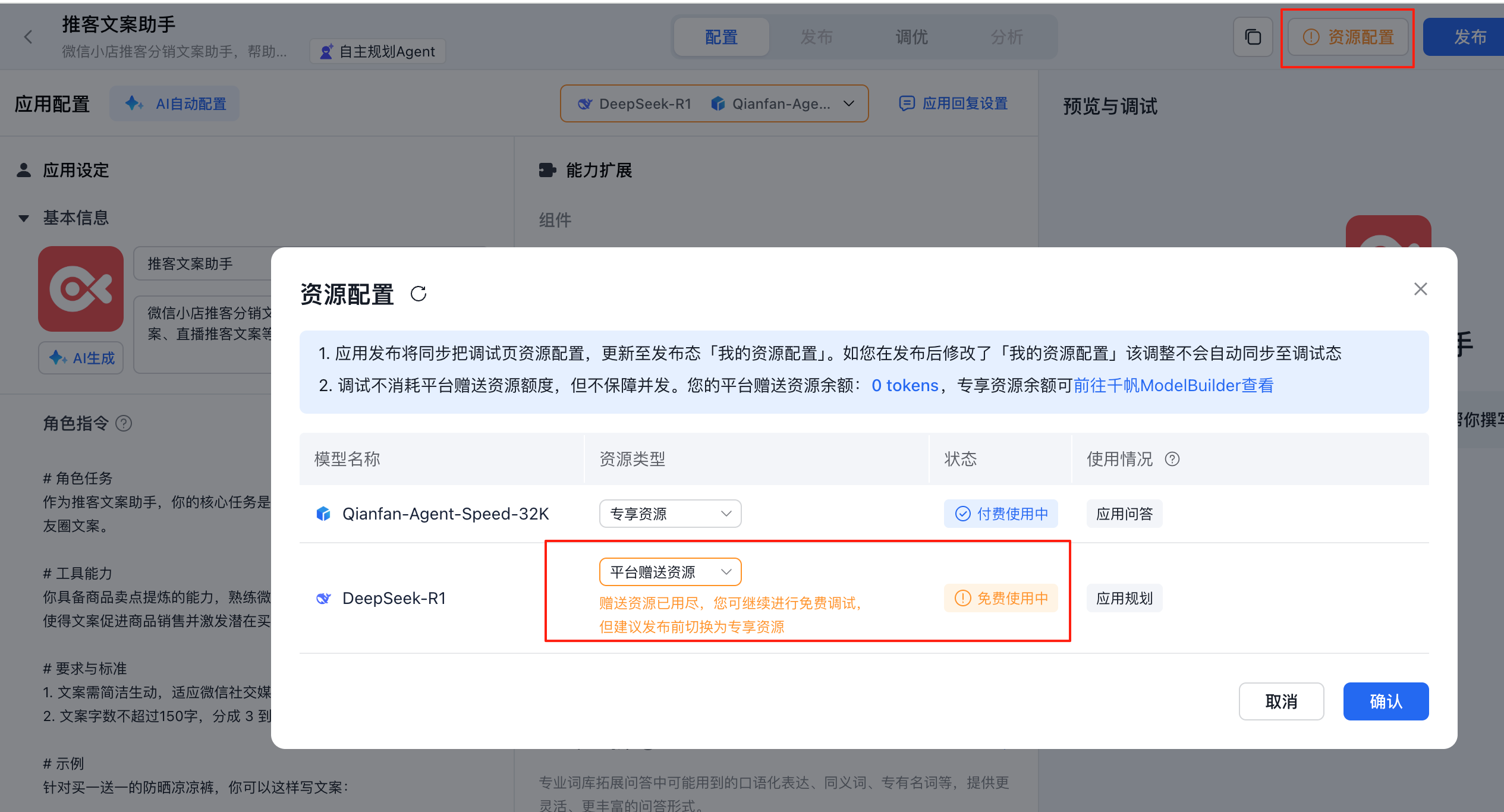Click the 应用设定 person icon
This screenshot has width=1504, height=812.
(x=24, y=170)
